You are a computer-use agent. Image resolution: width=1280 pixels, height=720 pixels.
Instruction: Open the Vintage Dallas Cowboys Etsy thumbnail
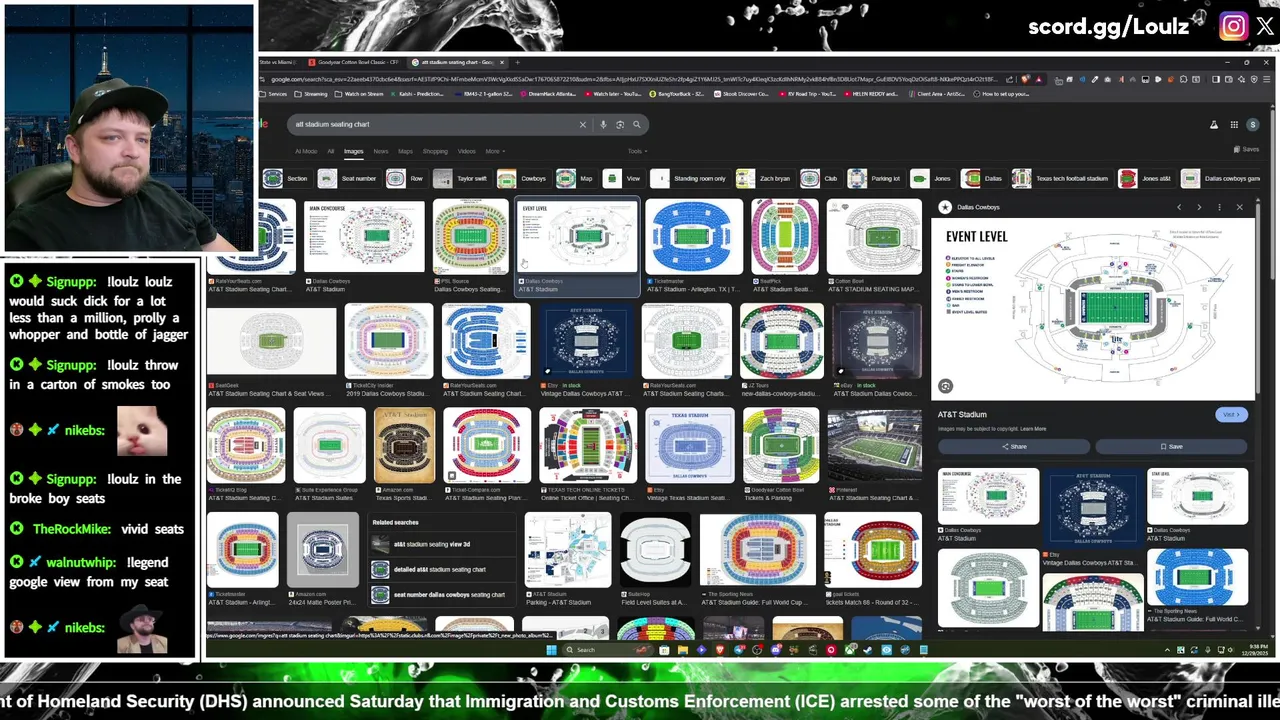coord(586,341)
